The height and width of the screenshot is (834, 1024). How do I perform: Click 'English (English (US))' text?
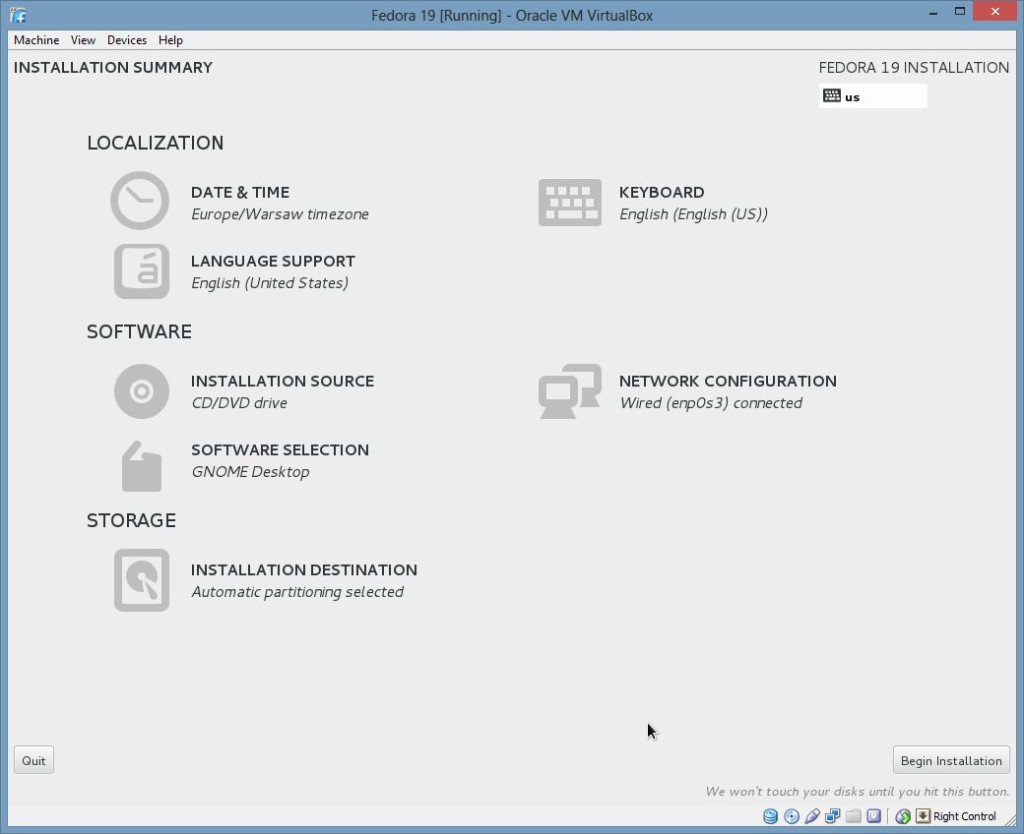point(694,214)
